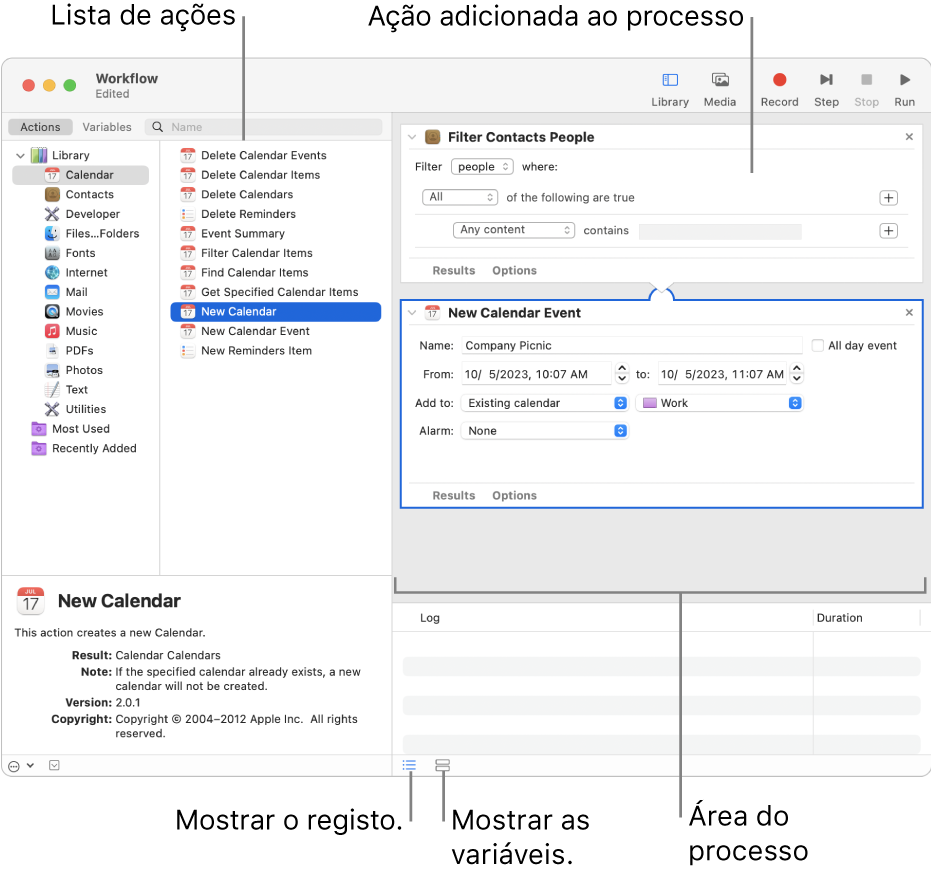Click the From date stepper arrows
The height and width of the screenshot is (875, 931).
622,373
